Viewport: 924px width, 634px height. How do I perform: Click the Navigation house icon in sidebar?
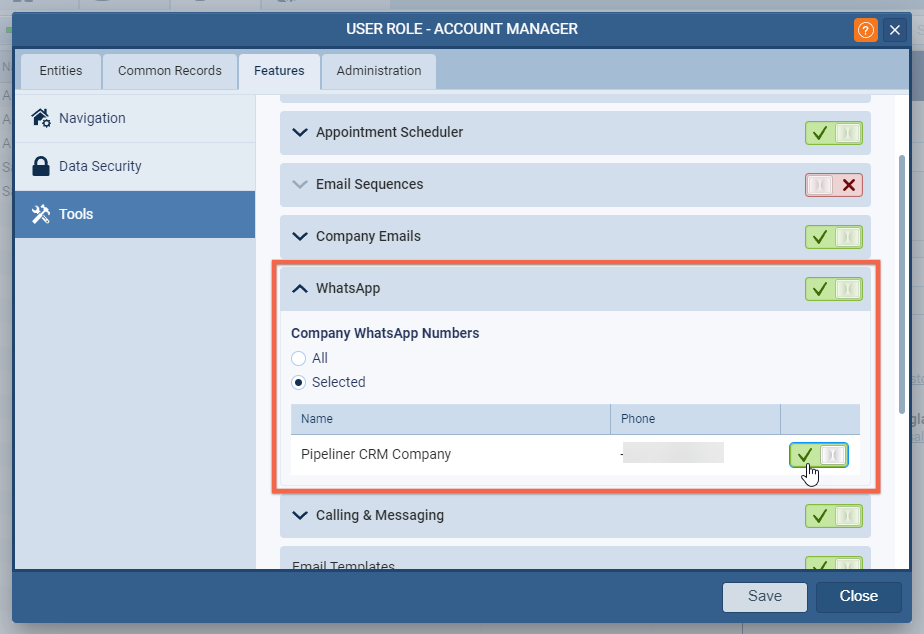click(x=41, y=118)
